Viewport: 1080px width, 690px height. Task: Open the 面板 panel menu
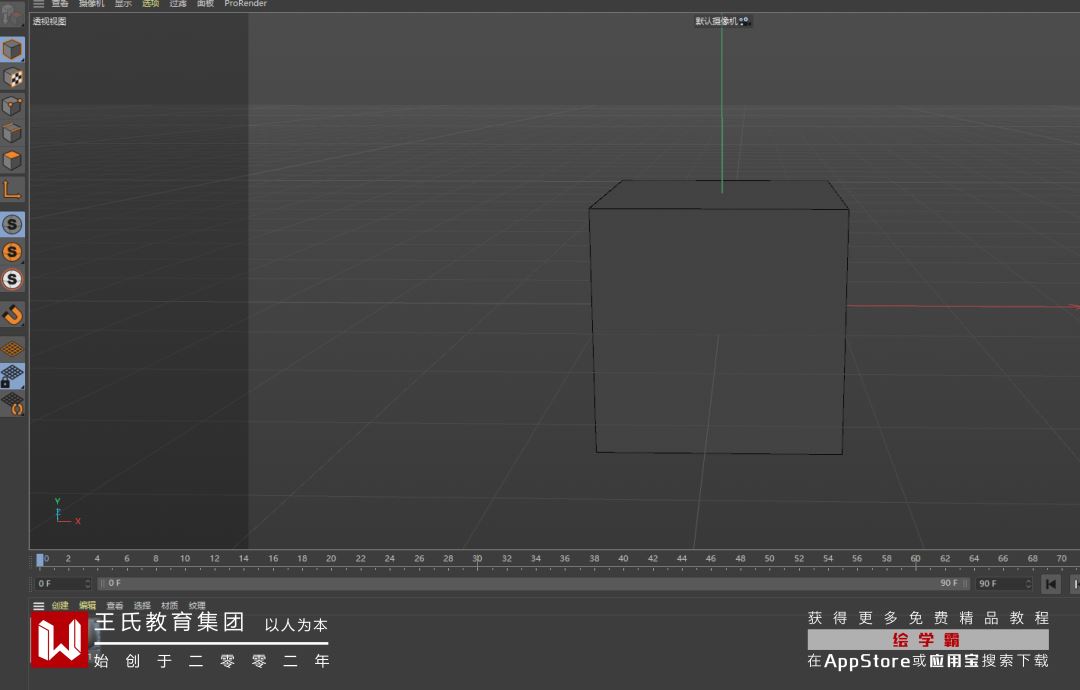[x=205, y=3]
